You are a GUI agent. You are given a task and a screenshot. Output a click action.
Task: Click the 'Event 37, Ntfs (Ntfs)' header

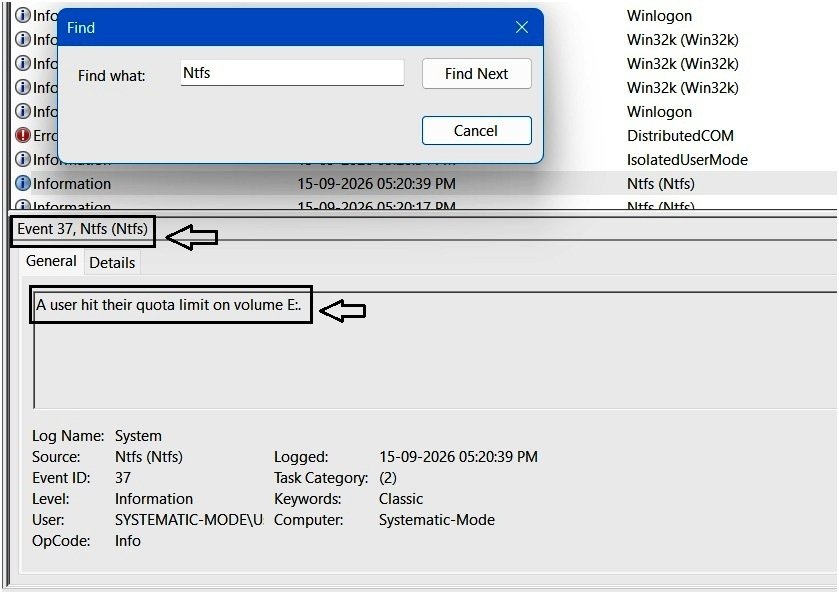82,229
